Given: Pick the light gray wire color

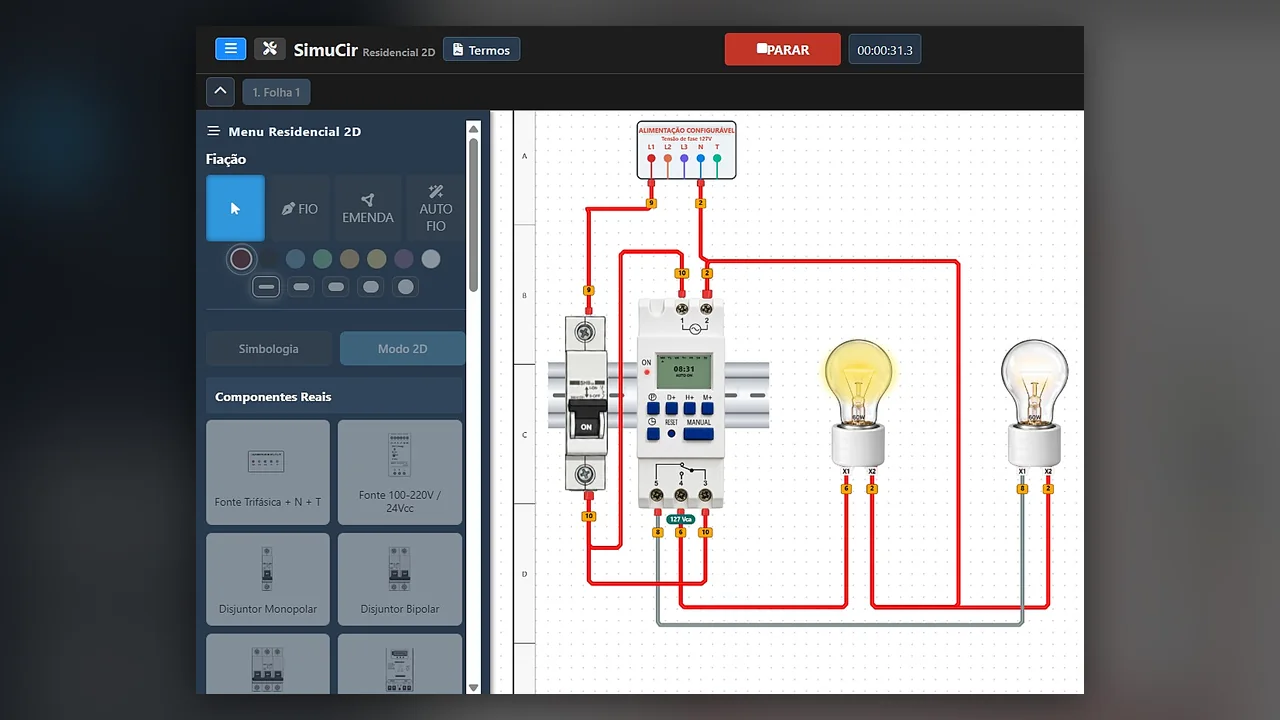Looking at the screenshot, I should click(x=431, y=259).
